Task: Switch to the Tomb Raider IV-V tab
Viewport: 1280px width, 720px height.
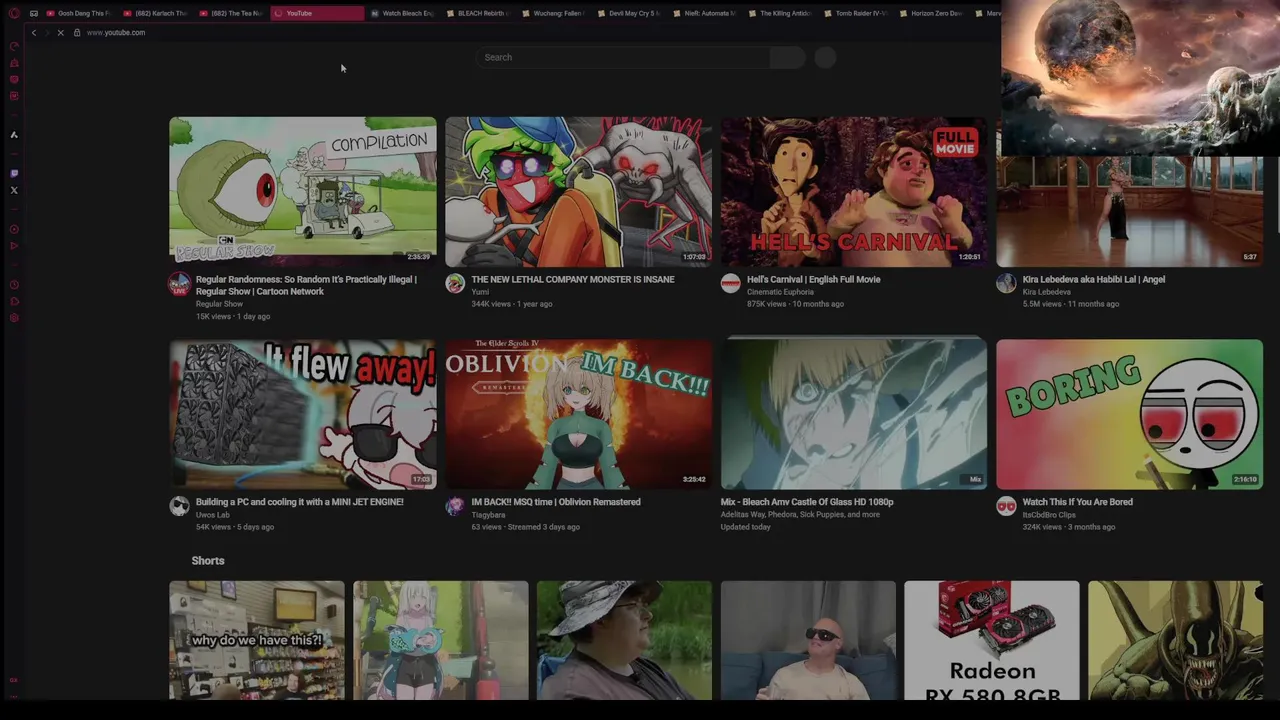Action: tap(856, 13)
